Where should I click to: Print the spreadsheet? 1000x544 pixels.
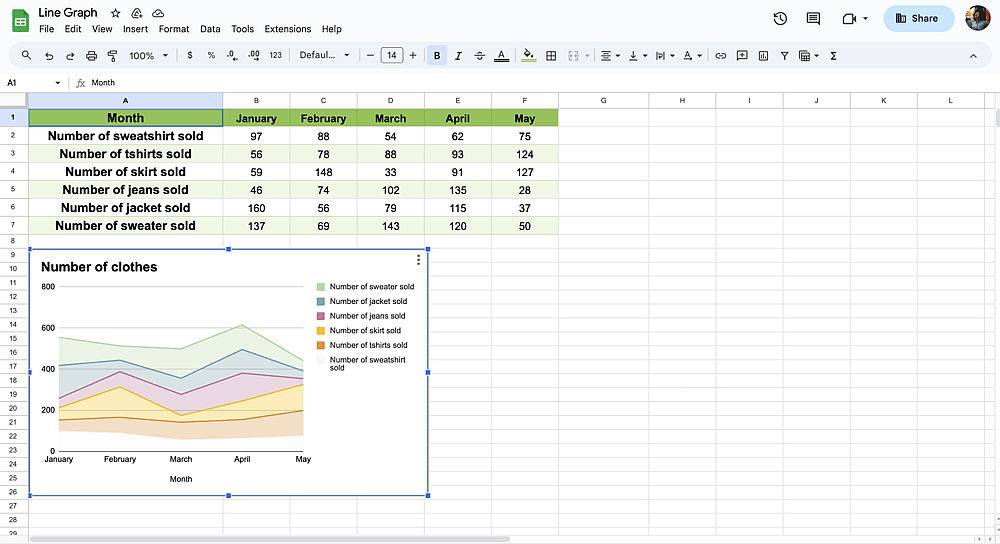(x=91, y=56)
